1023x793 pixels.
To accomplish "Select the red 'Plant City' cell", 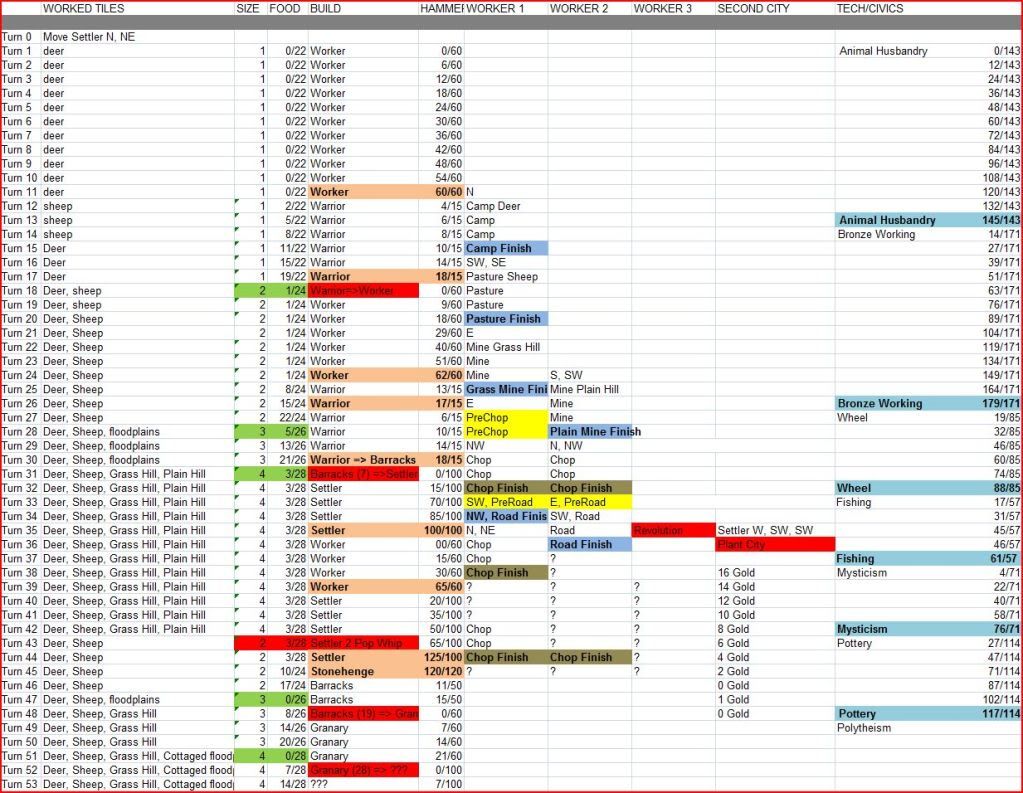I will pyautogui.click(x=775, y=545).
